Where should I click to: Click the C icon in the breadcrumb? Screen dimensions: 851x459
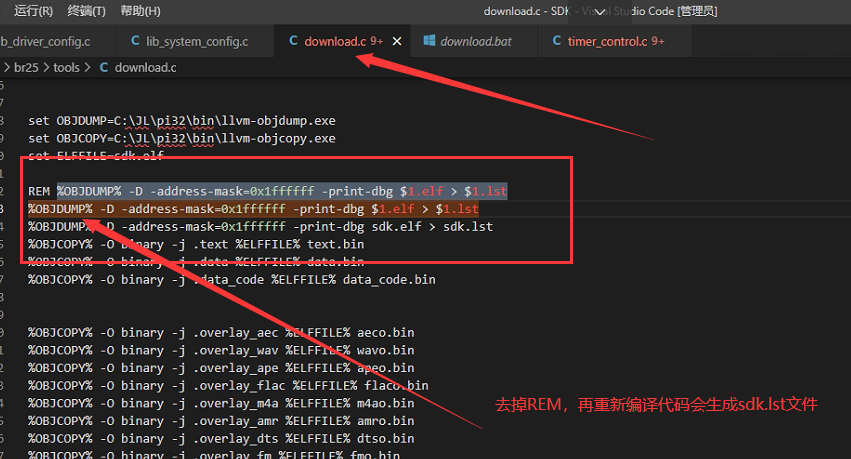coord(104,67)
